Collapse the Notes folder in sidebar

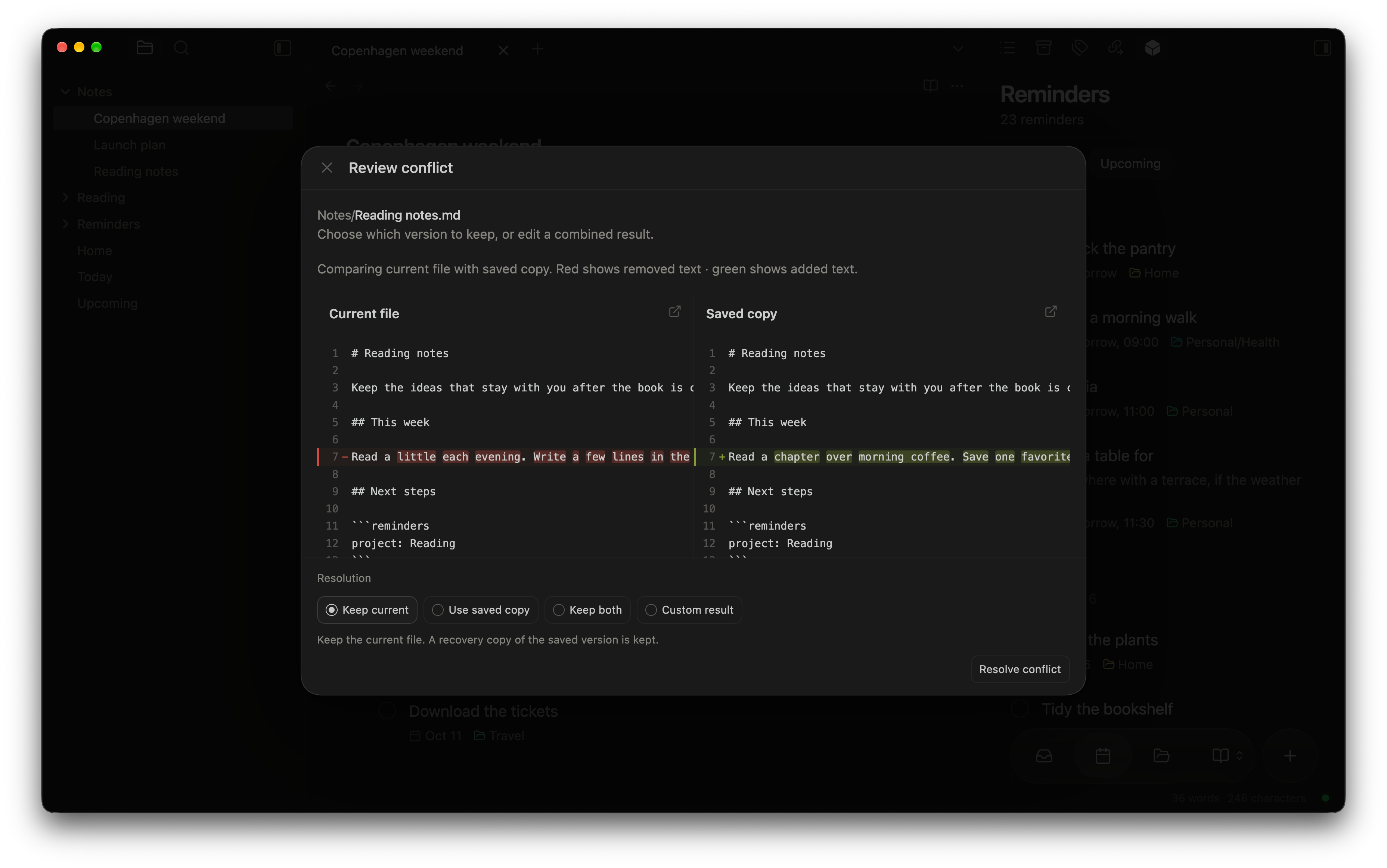[65, 92]
